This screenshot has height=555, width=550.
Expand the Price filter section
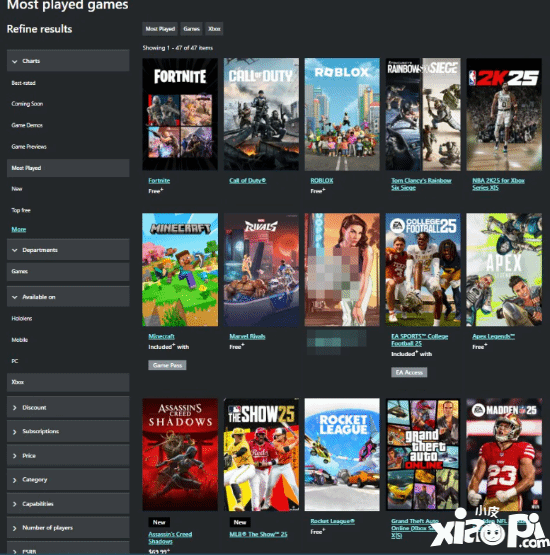[x=68, y=456]
